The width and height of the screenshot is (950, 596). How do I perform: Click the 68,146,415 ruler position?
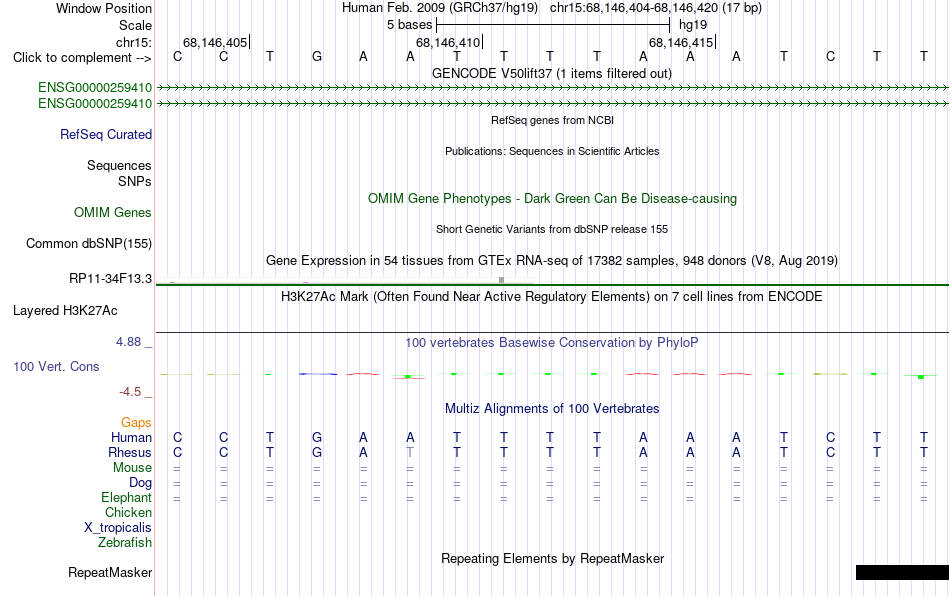[x=682, y=42]
